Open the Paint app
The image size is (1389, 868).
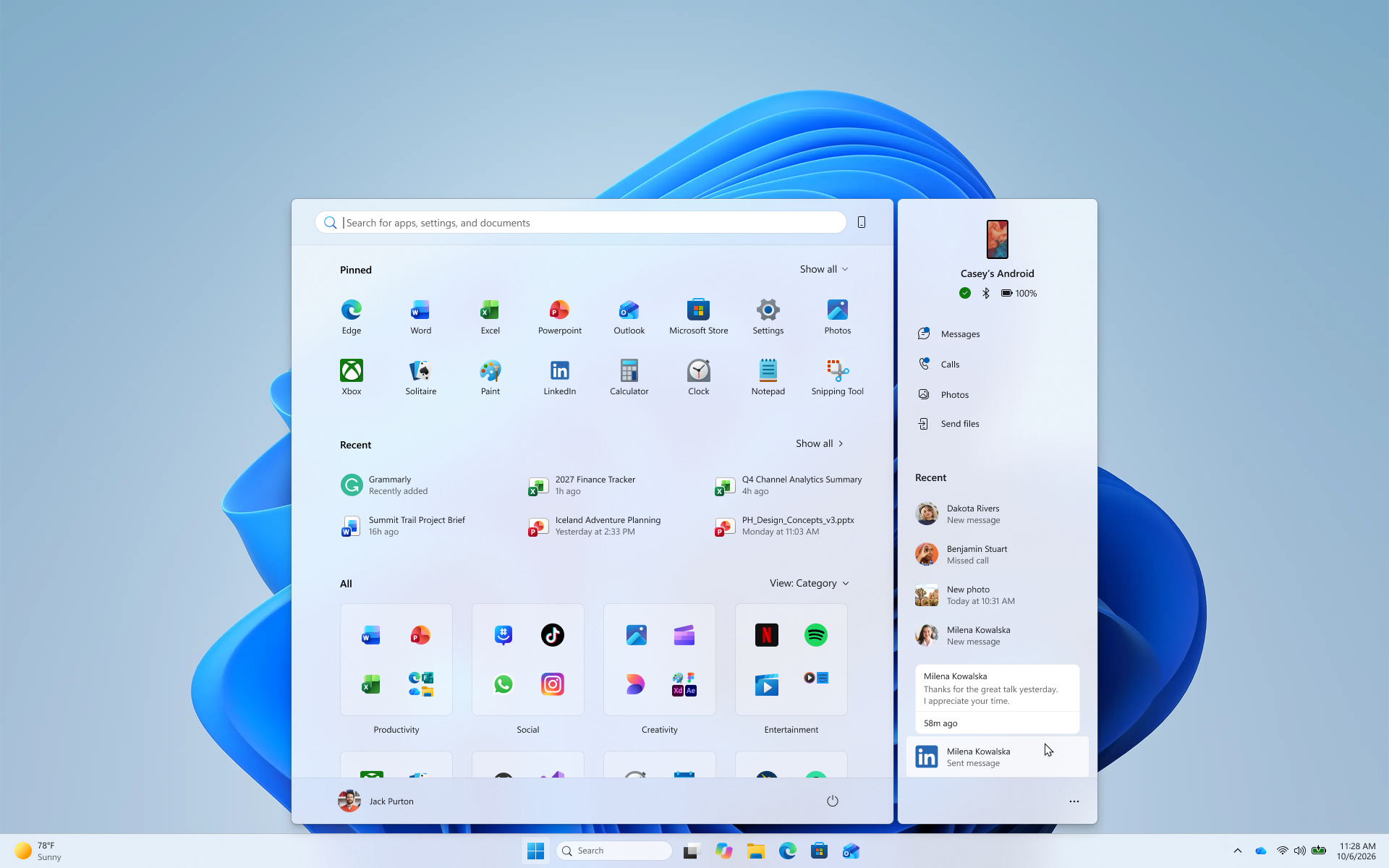coord(490,378)
